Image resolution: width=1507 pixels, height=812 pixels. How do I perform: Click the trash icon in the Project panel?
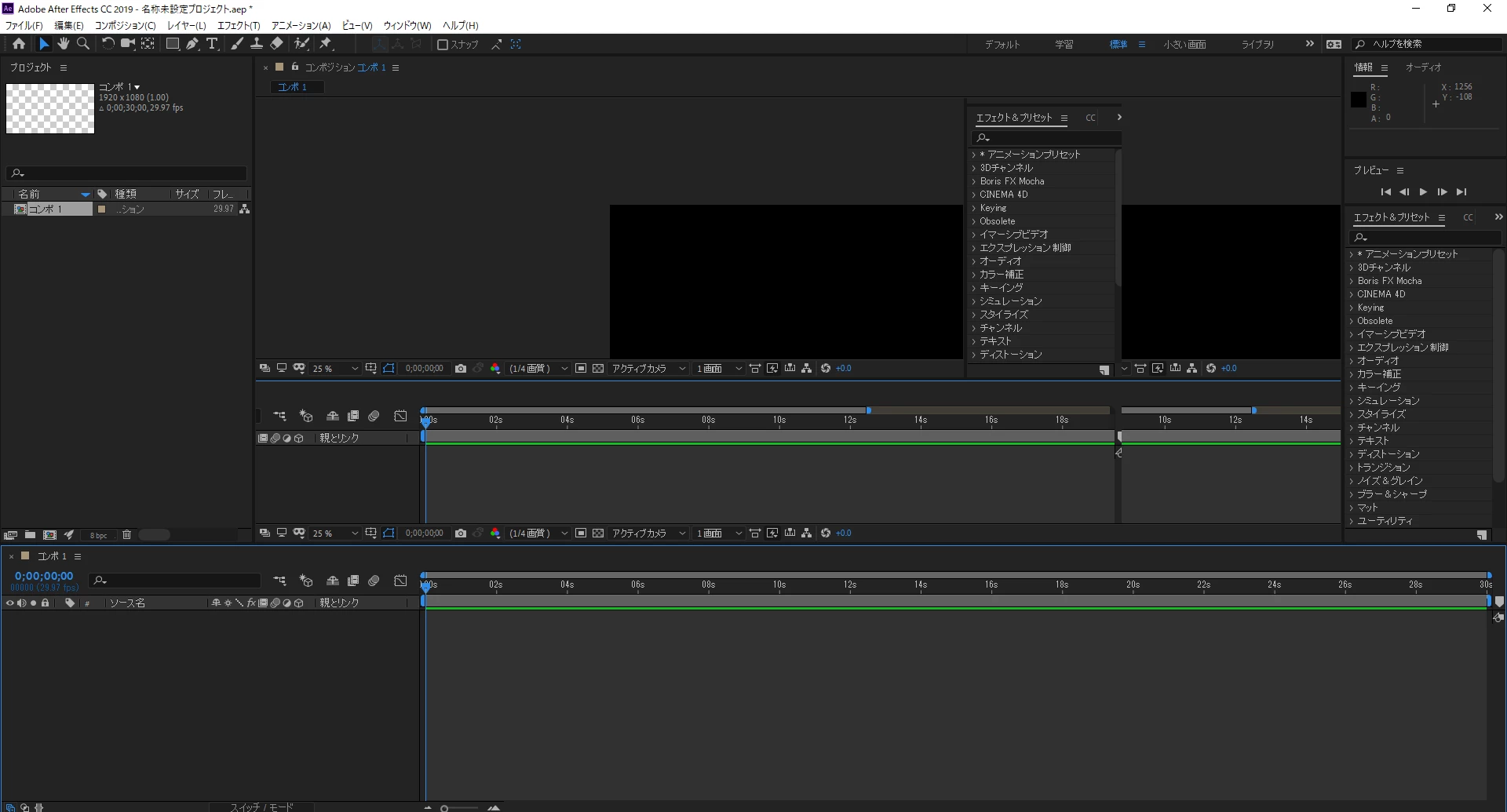click(126, 535)
